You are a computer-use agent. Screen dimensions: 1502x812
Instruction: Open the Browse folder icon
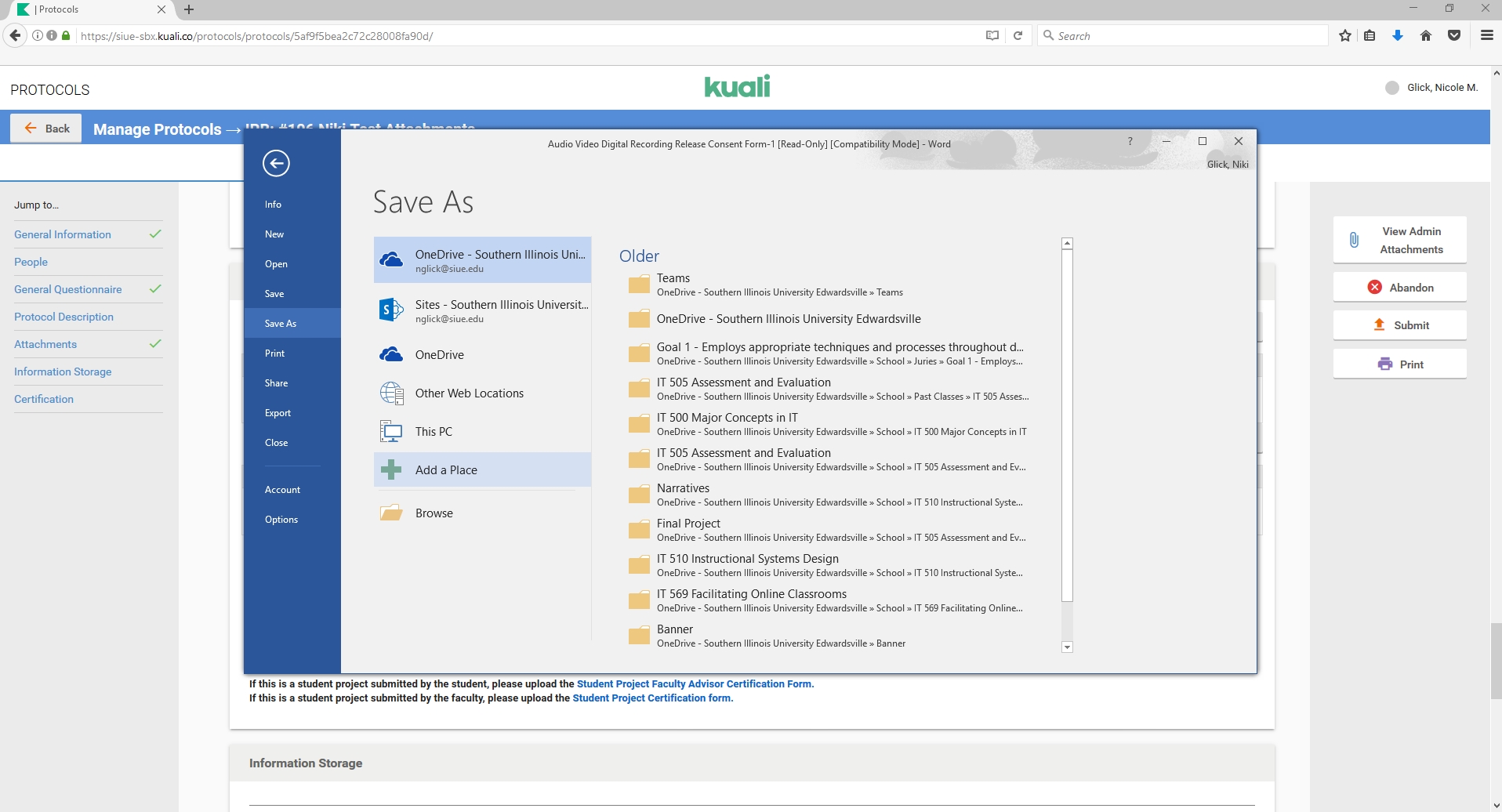pos(390,513)
